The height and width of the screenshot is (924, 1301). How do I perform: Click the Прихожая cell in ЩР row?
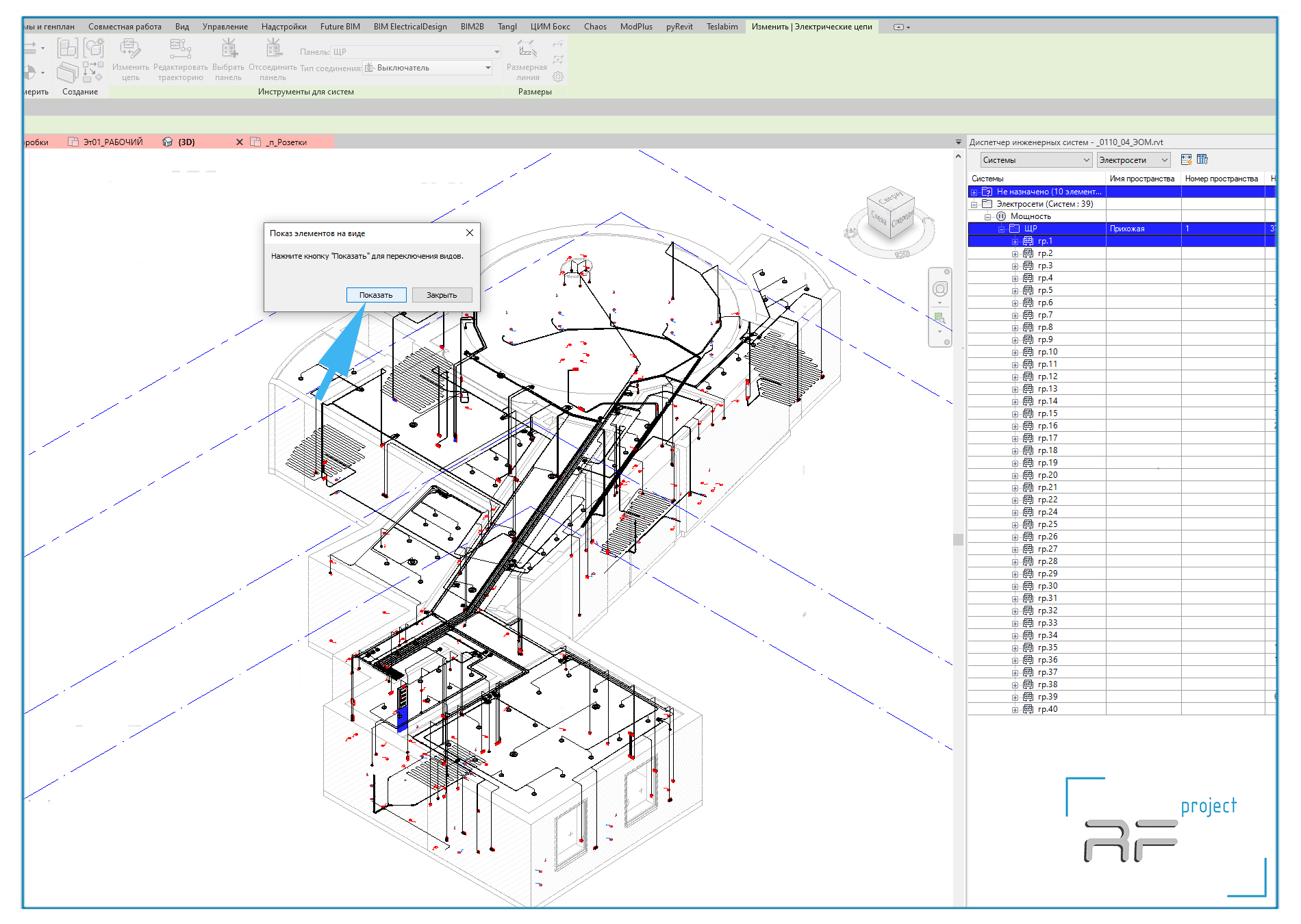pyautogui.click(x=1143, y=229)
